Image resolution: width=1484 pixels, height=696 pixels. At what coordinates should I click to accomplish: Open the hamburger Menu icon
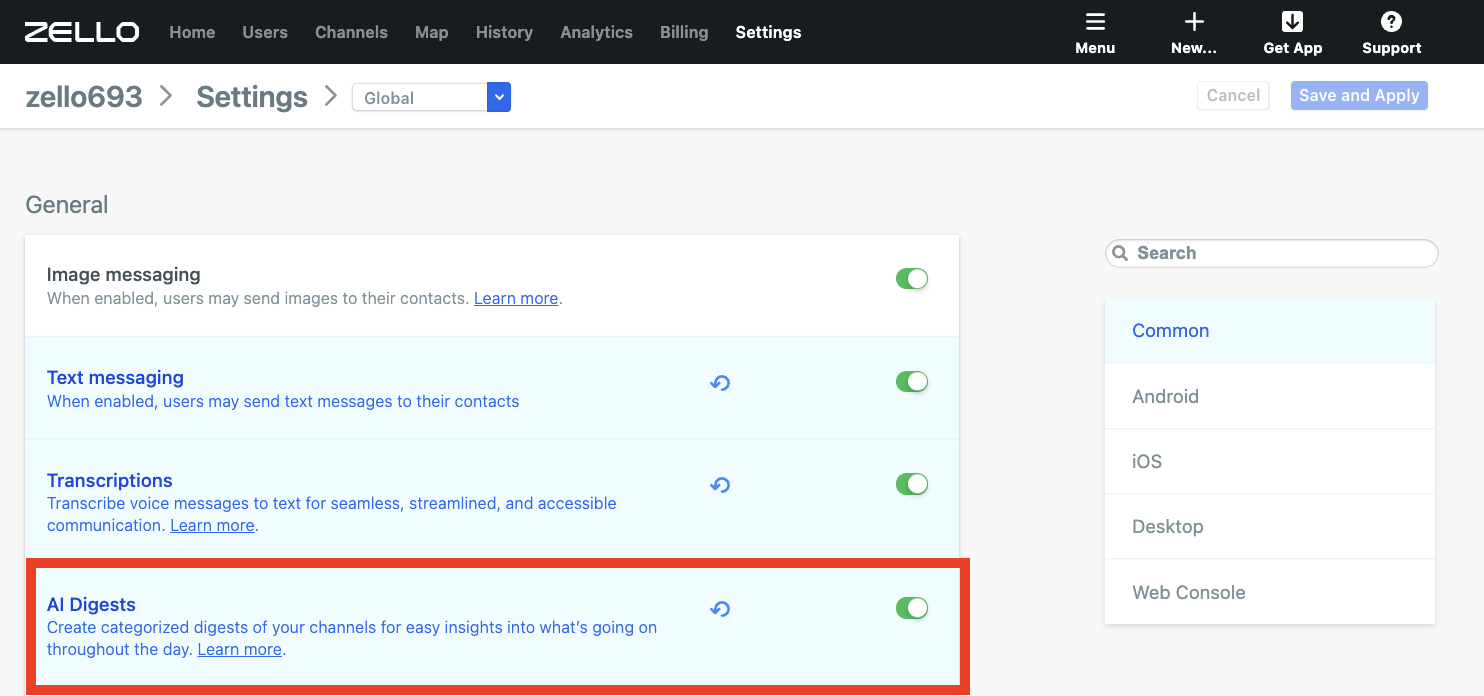1095,22
